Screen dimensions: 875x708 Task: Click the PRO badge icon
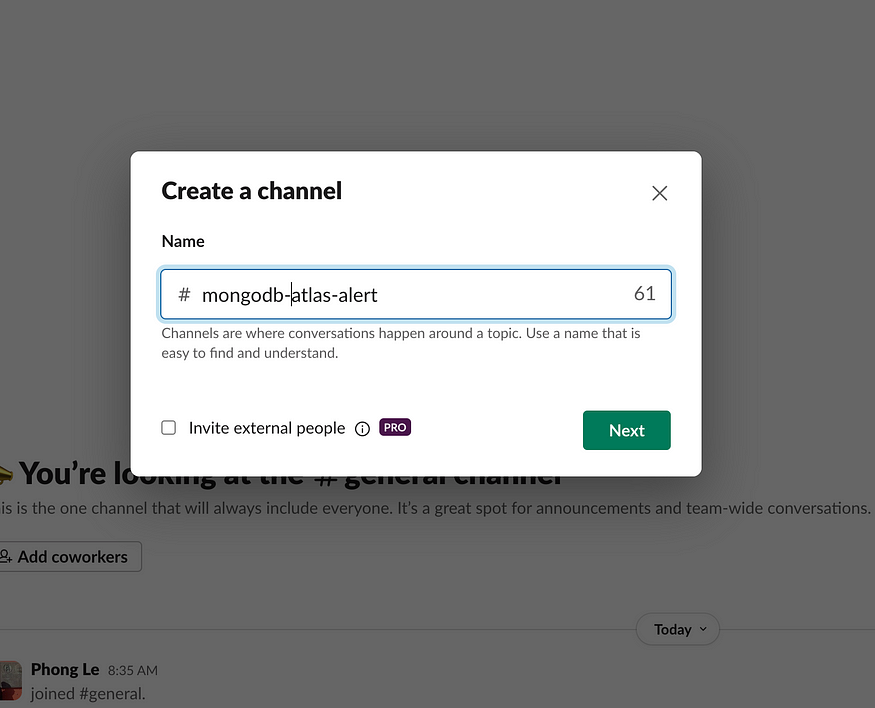click(x=395, y=427)
